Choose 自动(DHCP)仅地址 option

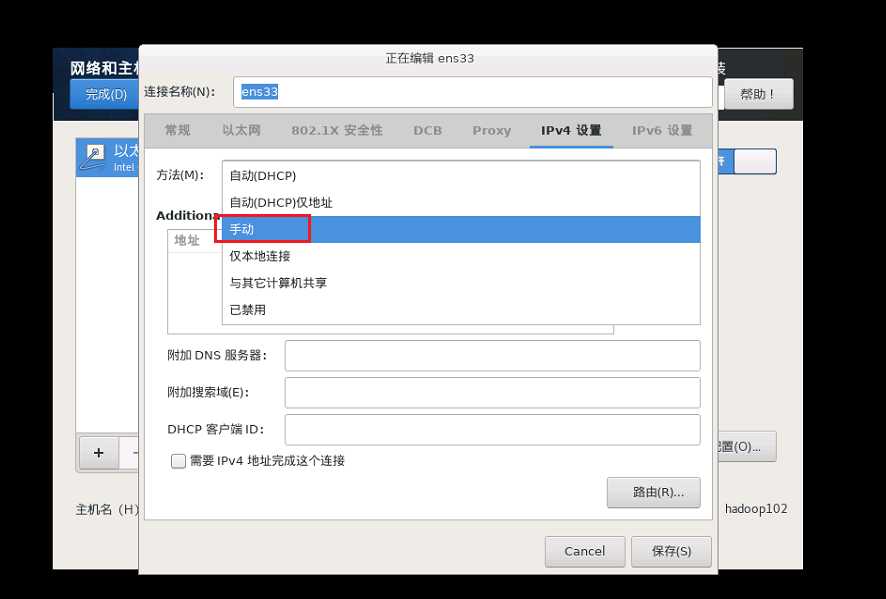[461, 202]
